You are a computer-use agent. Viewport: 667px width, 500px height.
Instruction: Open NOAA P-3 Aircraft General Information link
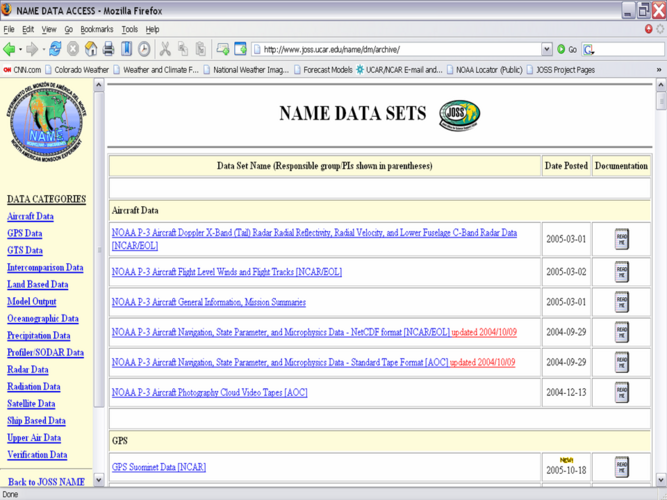208,302
